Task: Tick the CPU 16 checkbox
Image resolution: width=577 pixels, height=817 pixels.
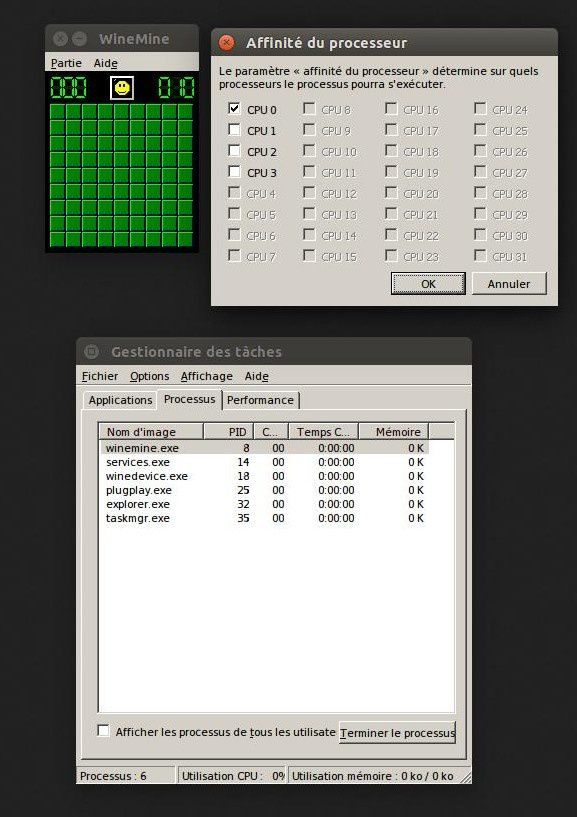Action: point(391,108)
